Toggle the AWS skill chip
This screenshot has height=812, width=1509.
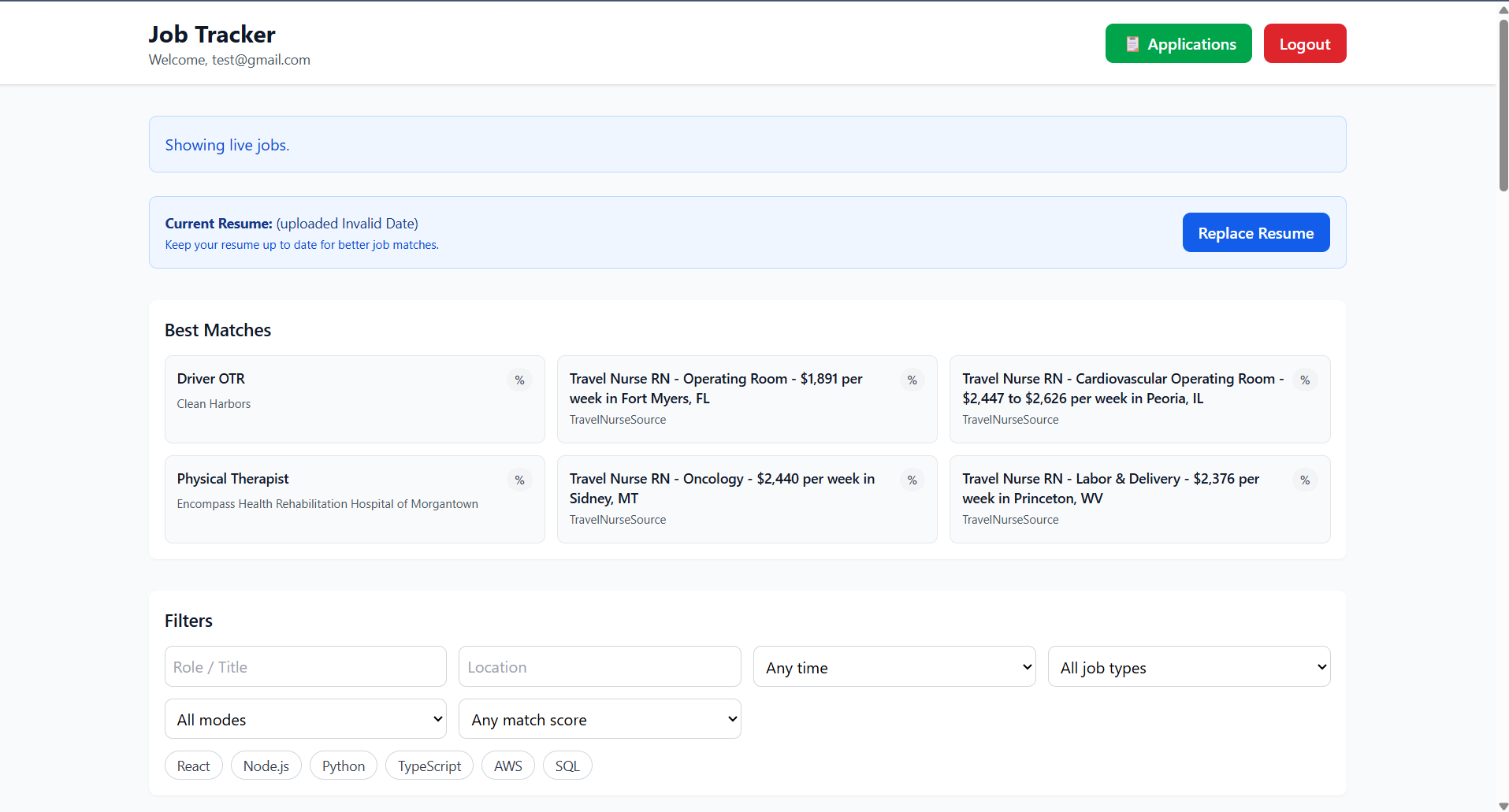[x=508, y=766]
